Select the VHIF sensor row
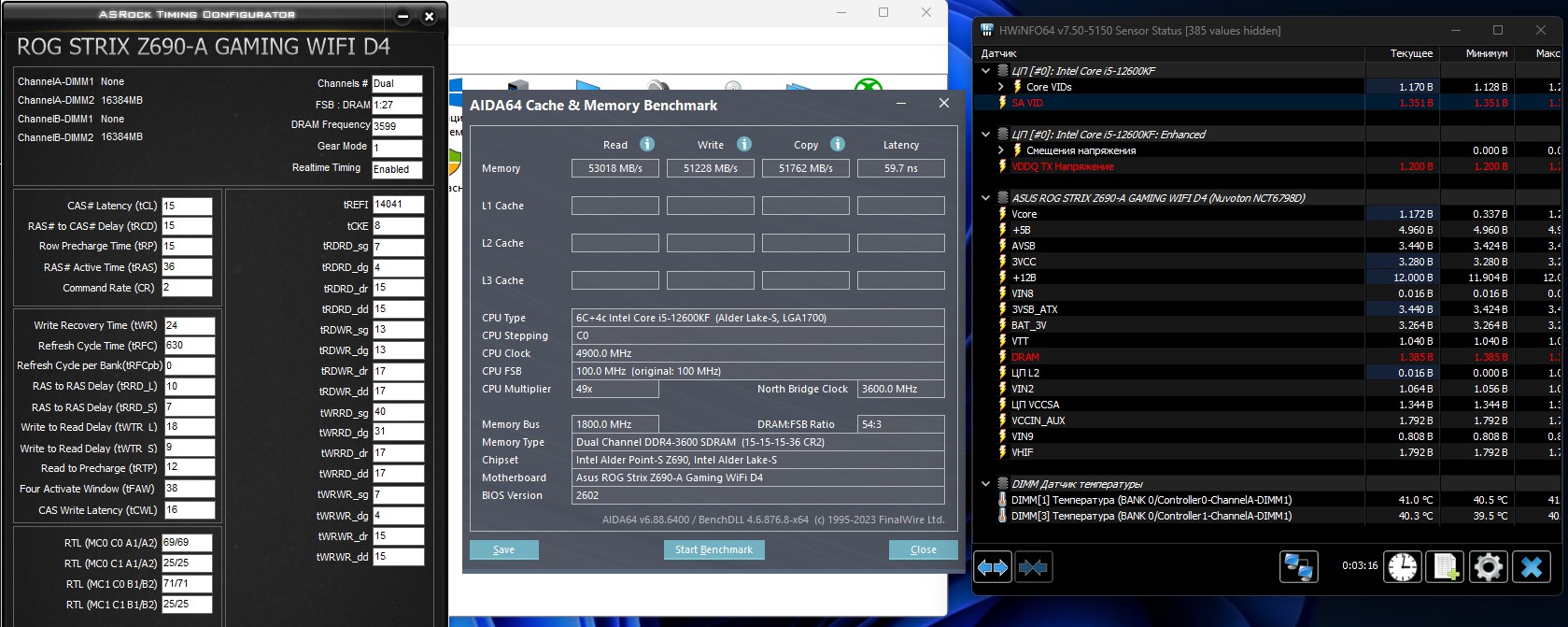The image size is (1568, 627). 1267,452
